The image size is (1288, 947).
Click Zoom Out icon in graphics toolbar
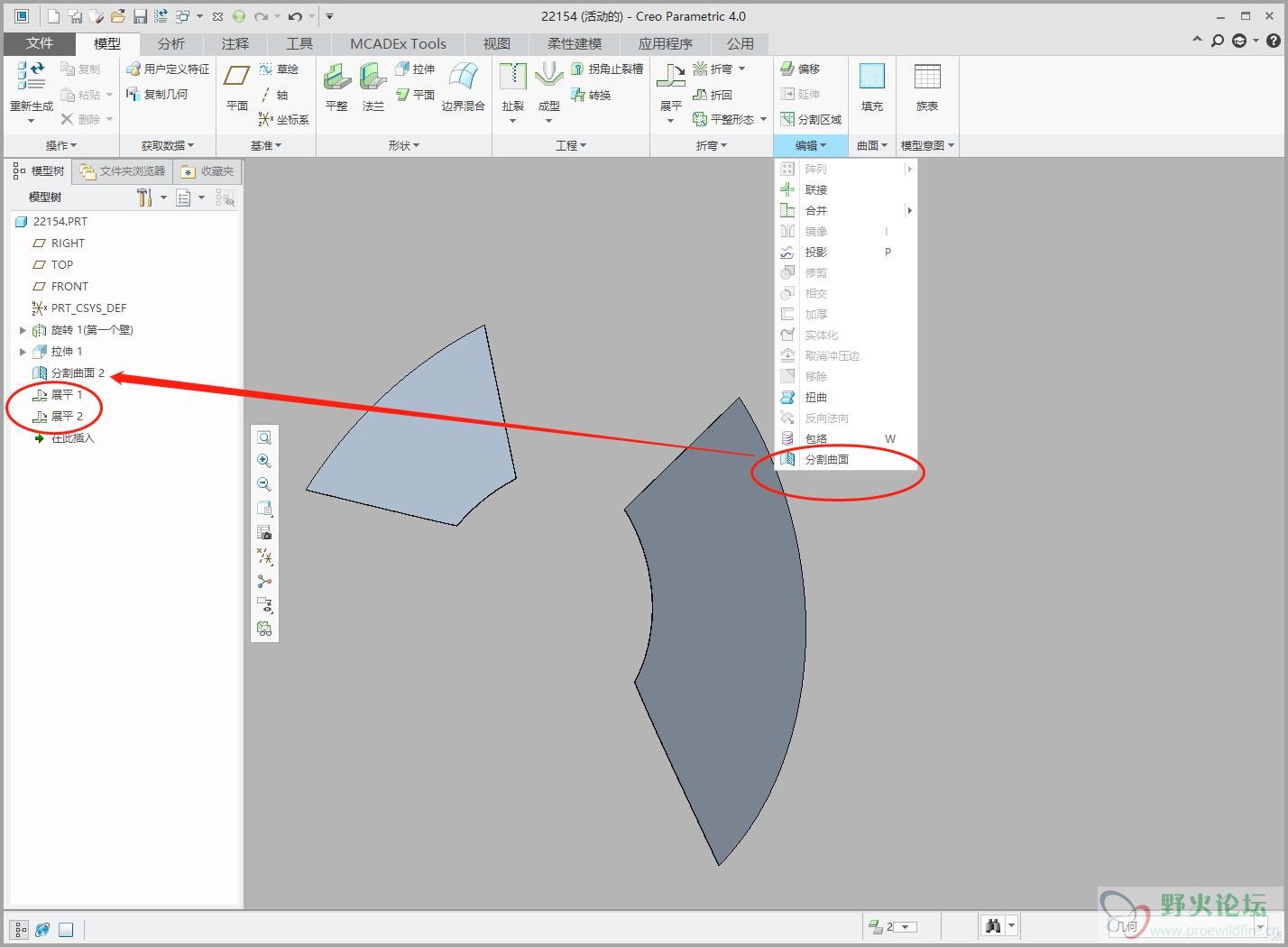(x=264, y=484)
